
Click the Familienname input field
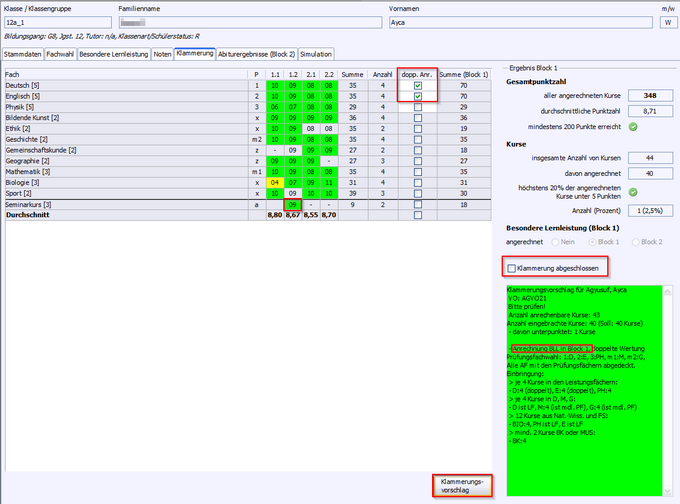[264, 20]
